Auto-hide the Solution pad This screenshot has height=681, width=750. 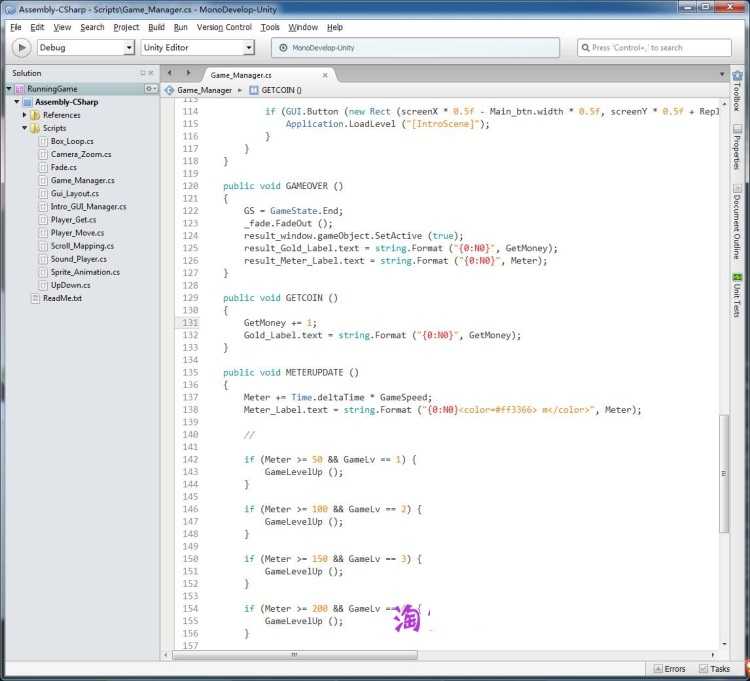(143, 73)
